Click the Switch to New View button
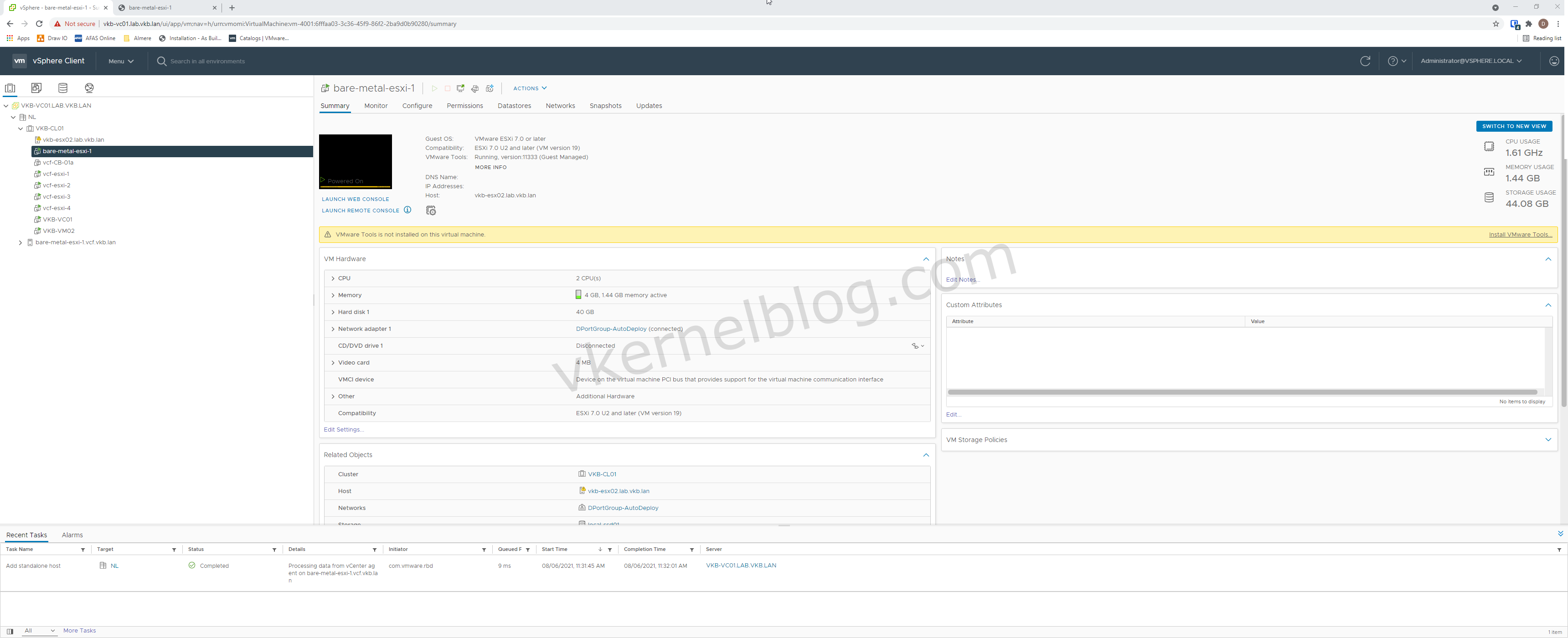This screenshot has width=1568, height=638. tap(1513, 126)
